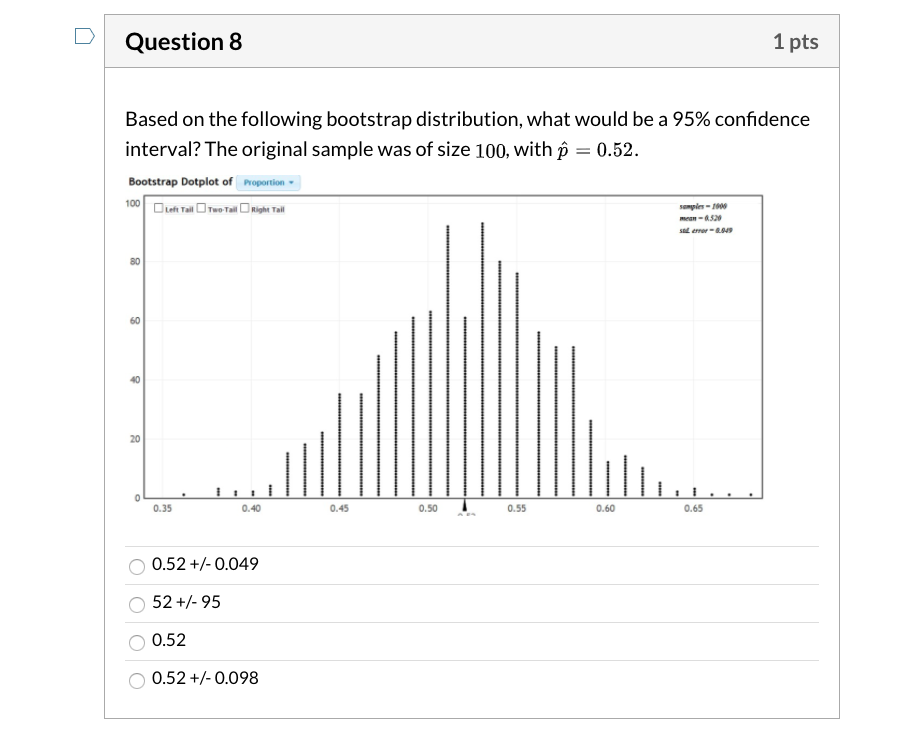Enable the Right Tail checkbox
The width and height of the screenshot is (904, 743).
tap(245, 209)
